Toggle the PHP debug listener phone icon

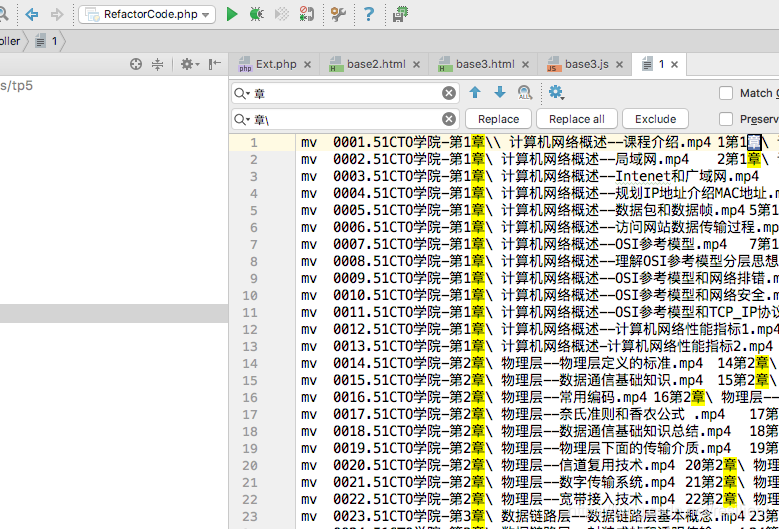tap(307, 14)
